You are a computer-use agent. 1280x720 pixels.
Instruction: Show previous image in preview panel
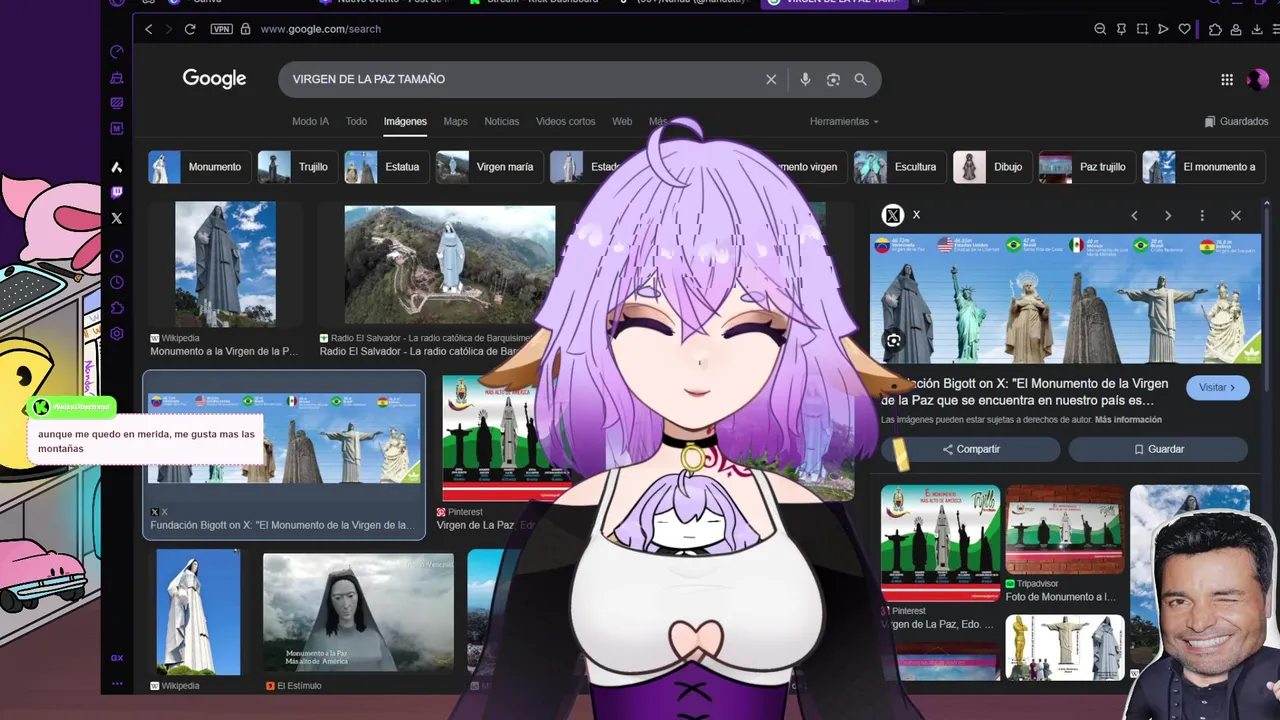click(x=1134, y=215)
